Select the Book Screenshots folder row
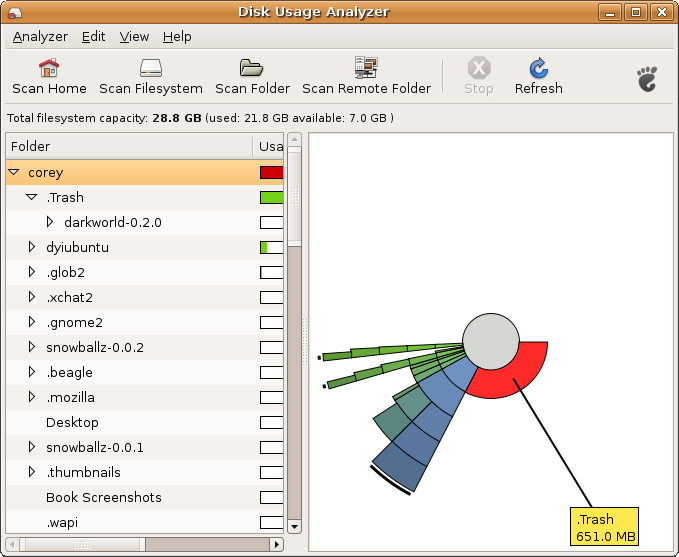 [104, 497]
